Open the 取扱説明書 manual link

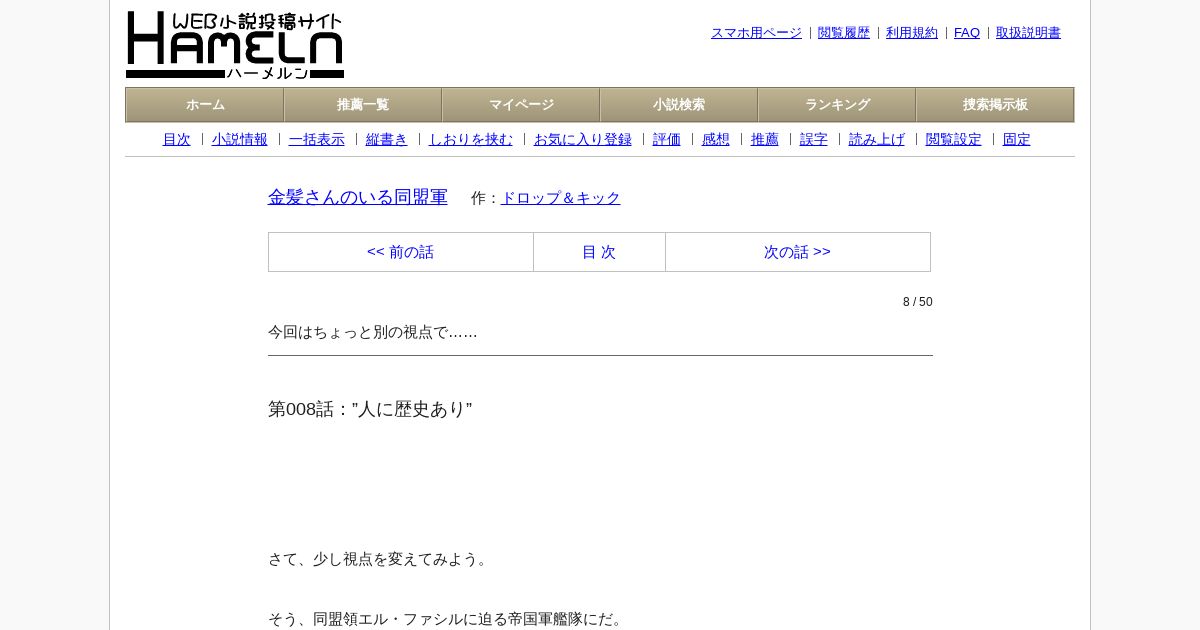pyautogui.click(x=1028, y=33)
